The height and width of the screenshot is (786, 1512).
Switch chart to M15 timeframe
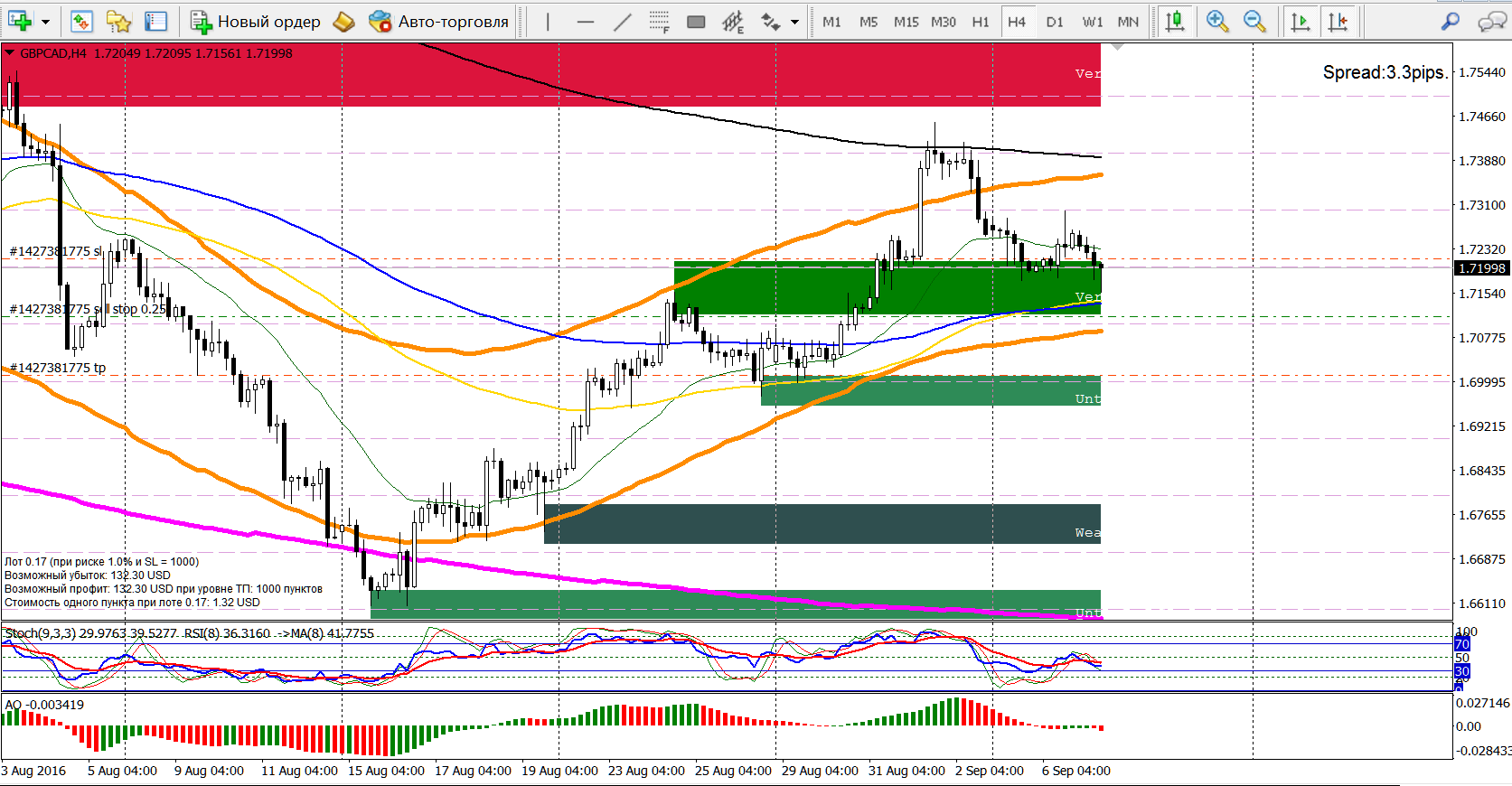906,22
